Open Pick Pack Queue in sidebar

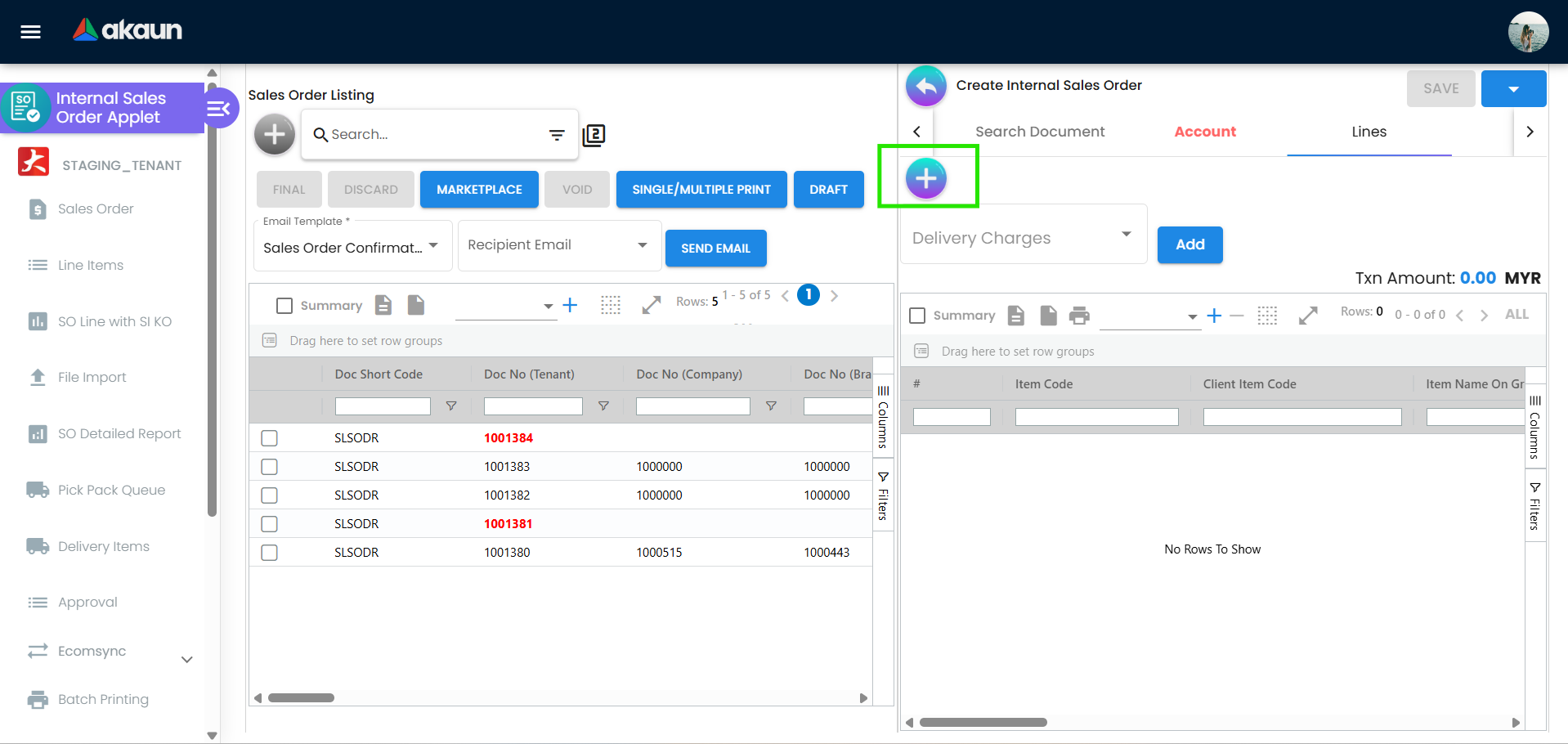point(111,490)
